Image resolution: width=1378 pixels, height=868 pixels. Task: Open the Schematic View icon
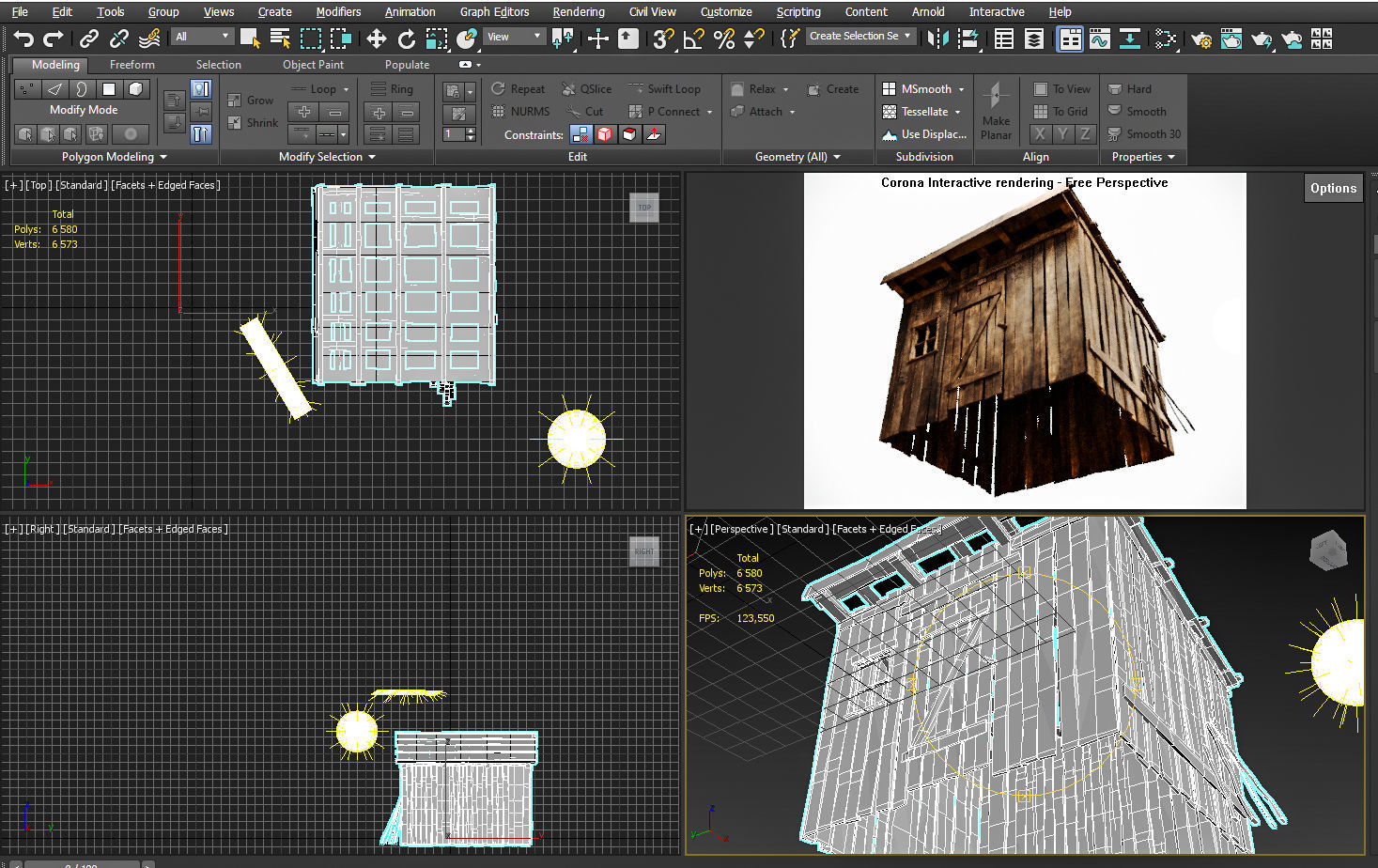pyautogui.click(x=1130, y=39)
